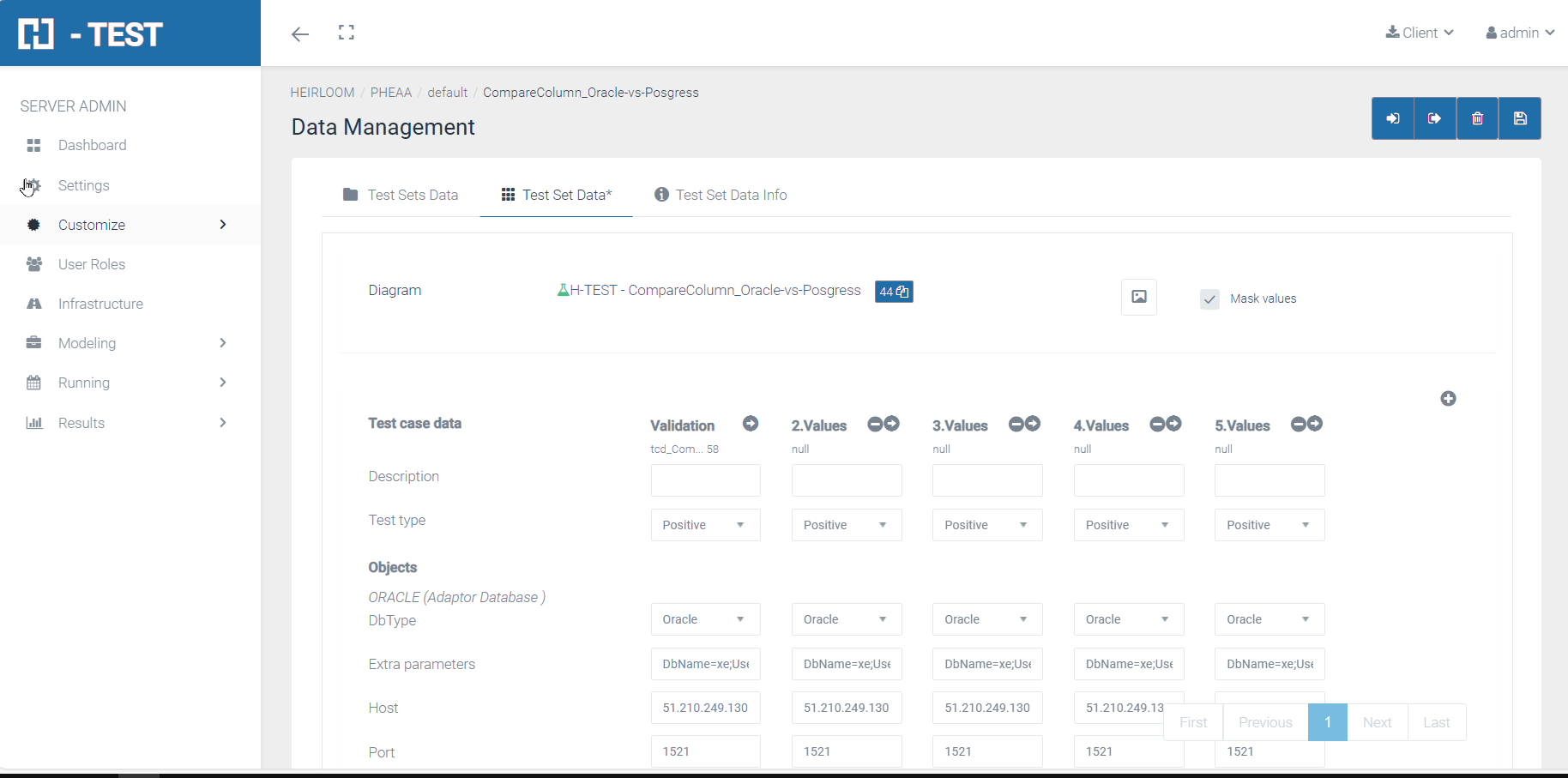Uncheck the Mask values checkbox
The image size is (1568, 778).
click(1209, 299)
